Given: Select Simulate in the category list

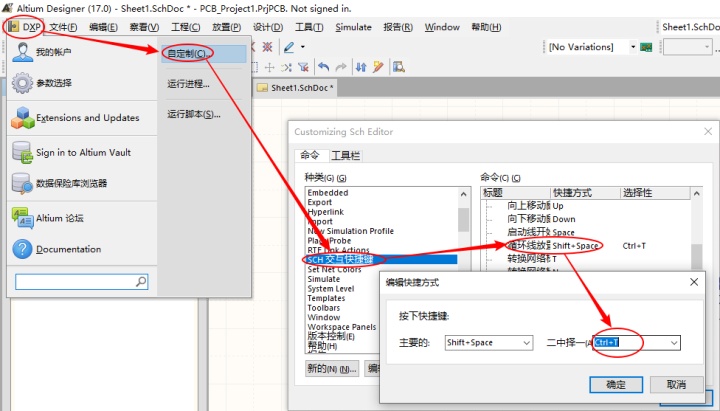Looking at the screenshot, I should click(x=324, y=279).
